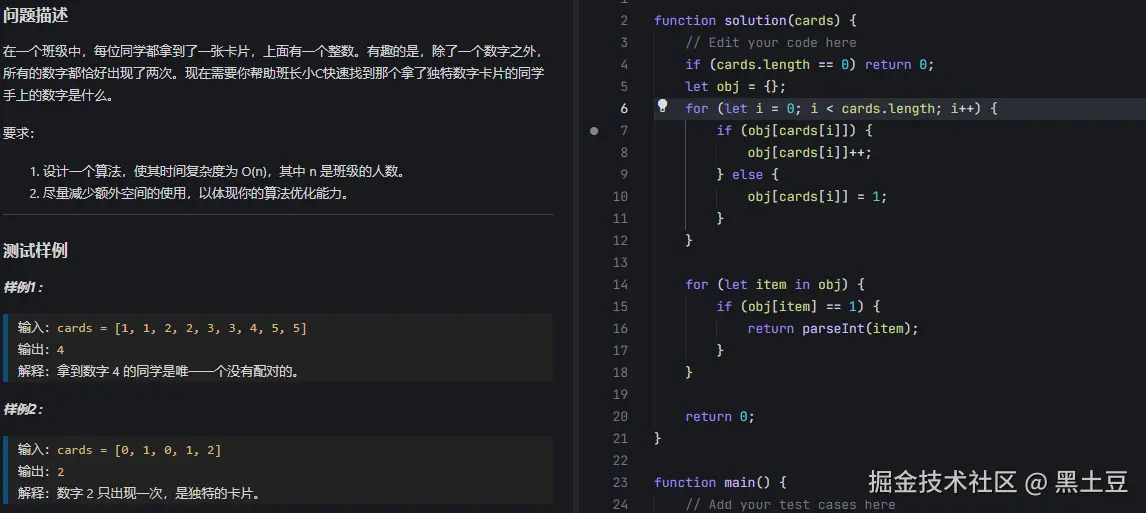
Task: Click the 要求: label
Action: pos(18,133)
